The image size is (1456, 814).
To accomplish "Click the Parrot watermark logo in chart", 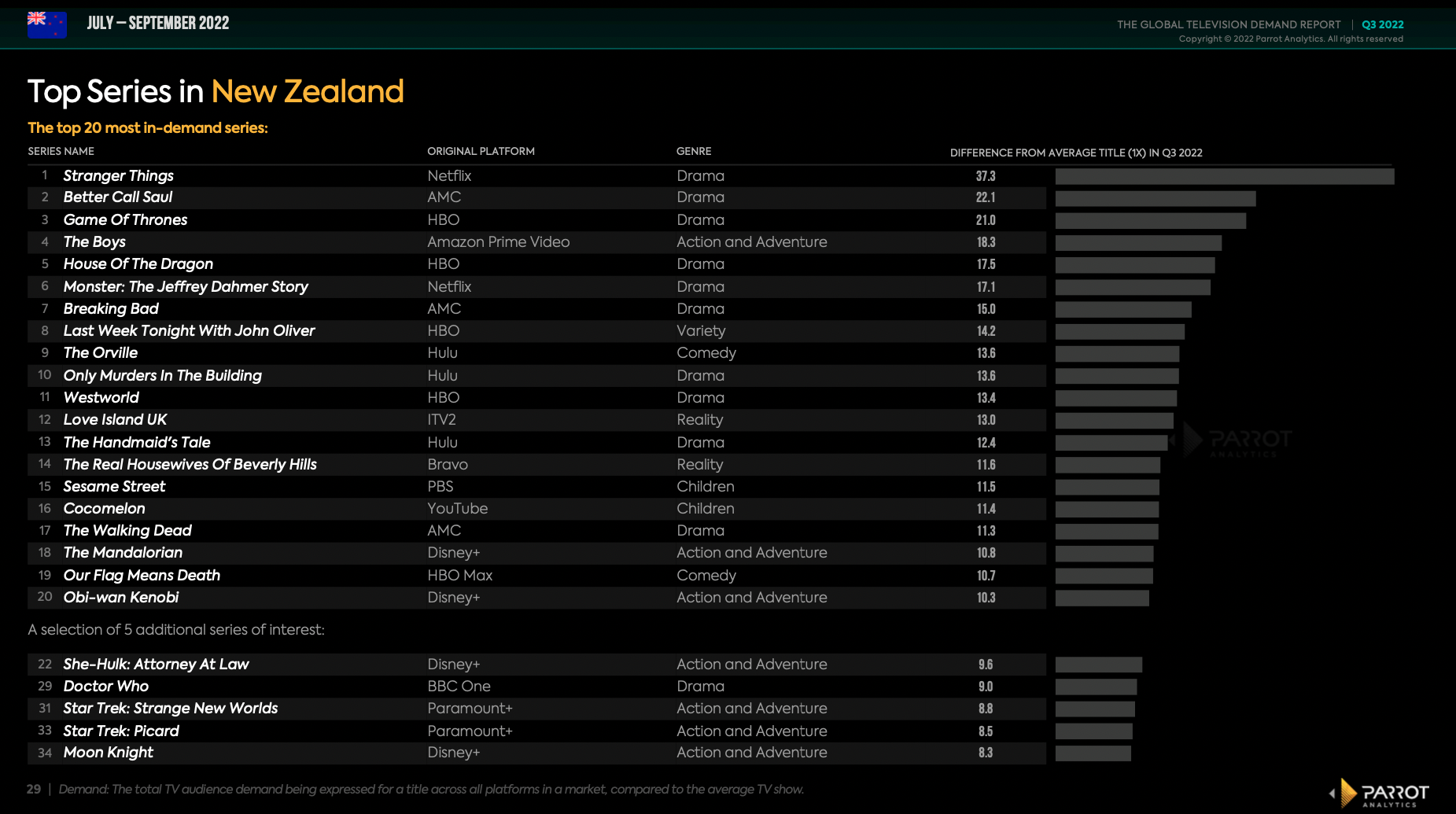I will coord(1237,440).
